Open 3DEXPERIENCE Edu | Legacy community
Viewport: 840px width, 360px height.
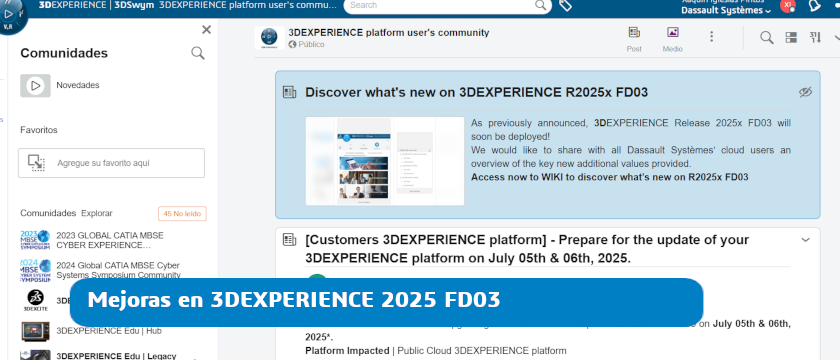tap(116, 356)
